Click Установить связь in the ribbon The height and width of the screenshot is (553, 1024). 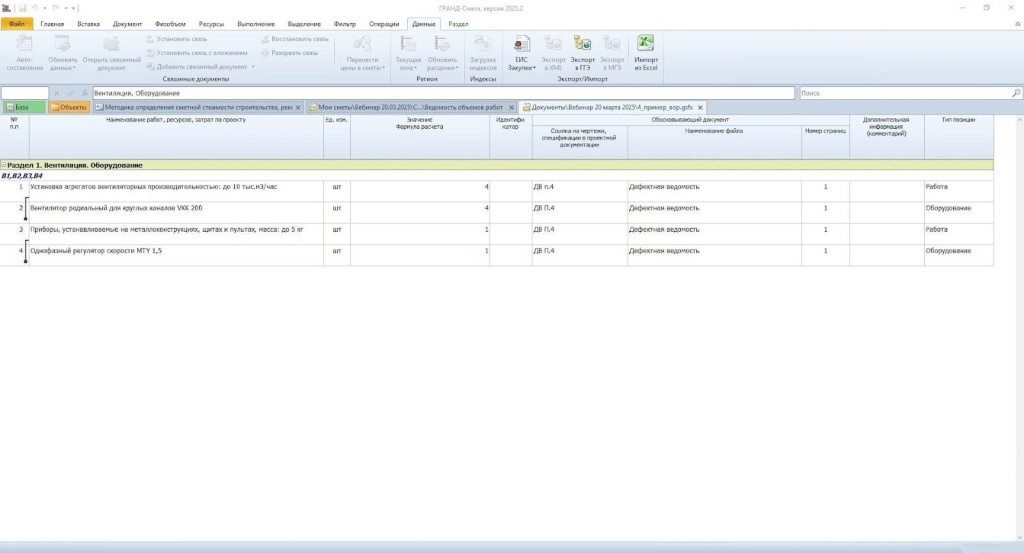[176, 39]
